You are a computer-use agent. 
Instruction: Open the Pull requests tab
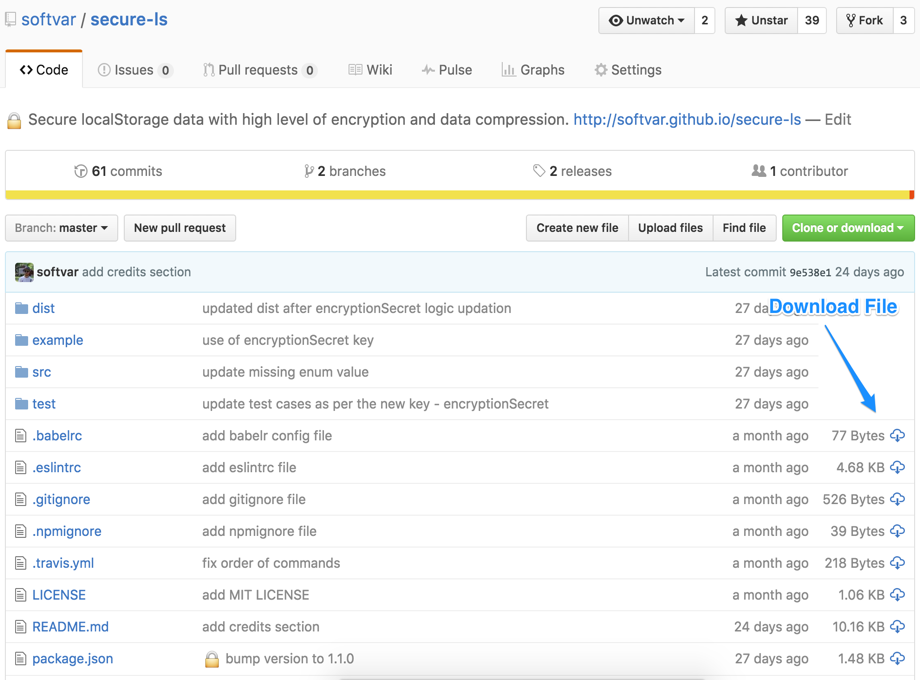(x=258, y=70)
